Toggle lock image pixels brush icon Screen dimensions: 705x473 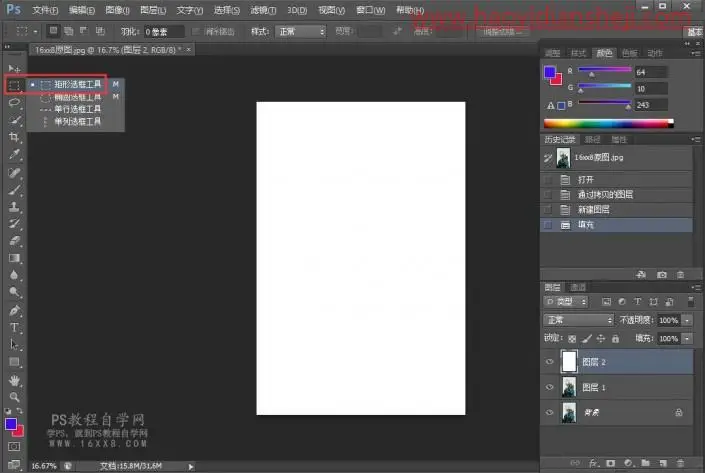(586, 339)
